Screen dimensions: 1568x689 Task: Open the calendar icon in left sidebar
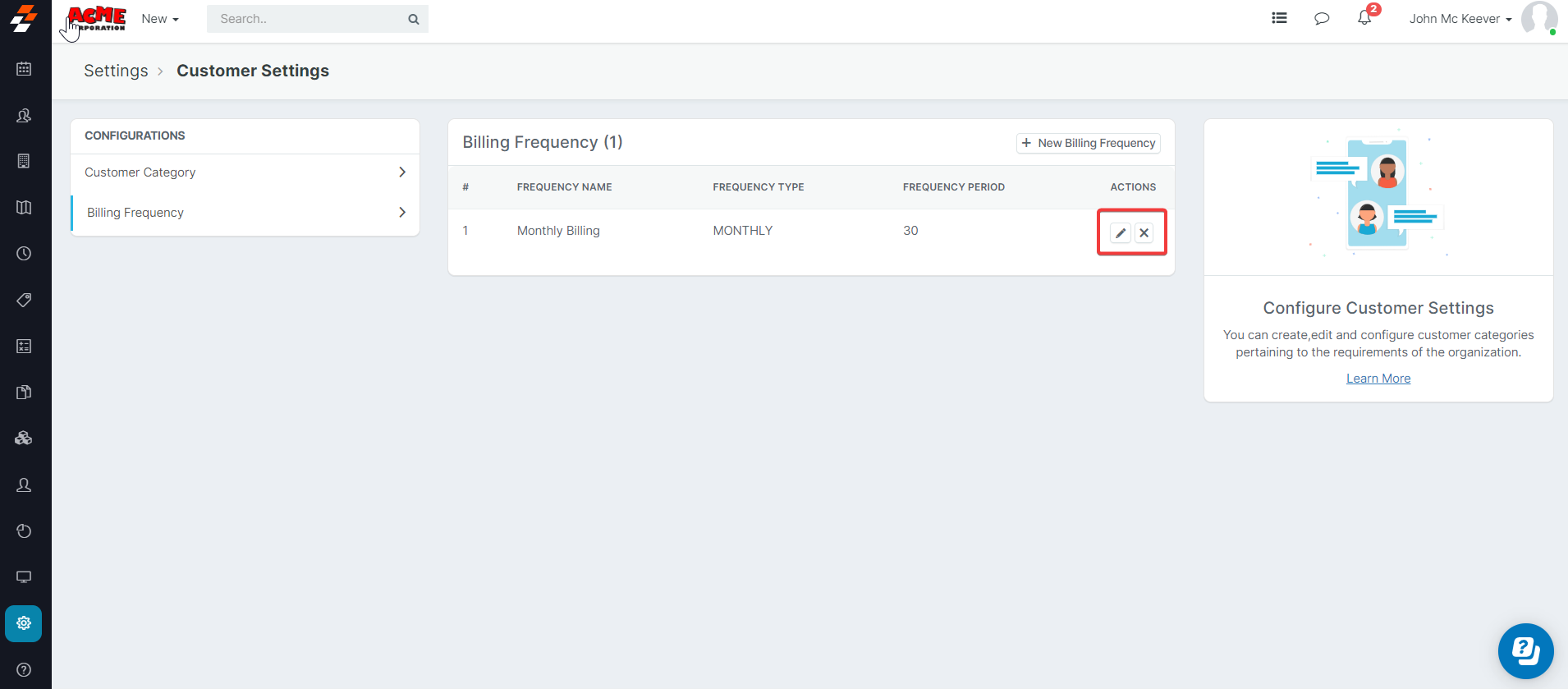pos(24,69)
